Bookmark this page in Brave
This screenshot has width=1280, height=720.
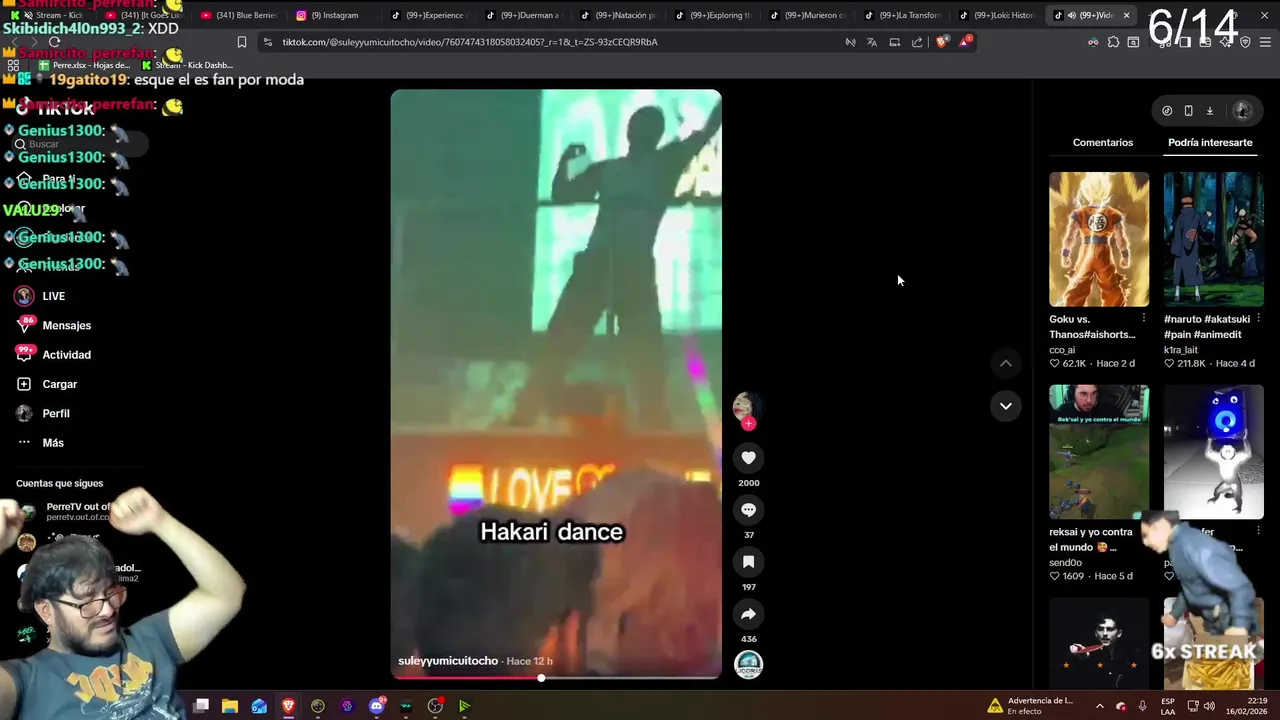pos(241,42)
